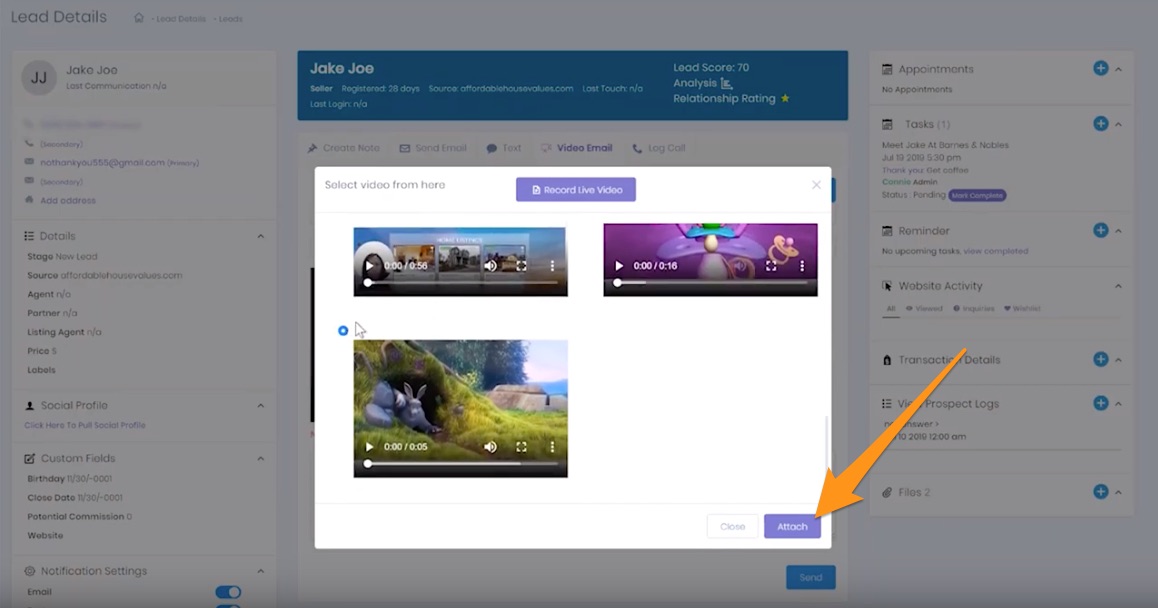Open the view completed tasks link
Viewport: 1158px width, 608px height.
pyautogui.click(x=996, y=251)
